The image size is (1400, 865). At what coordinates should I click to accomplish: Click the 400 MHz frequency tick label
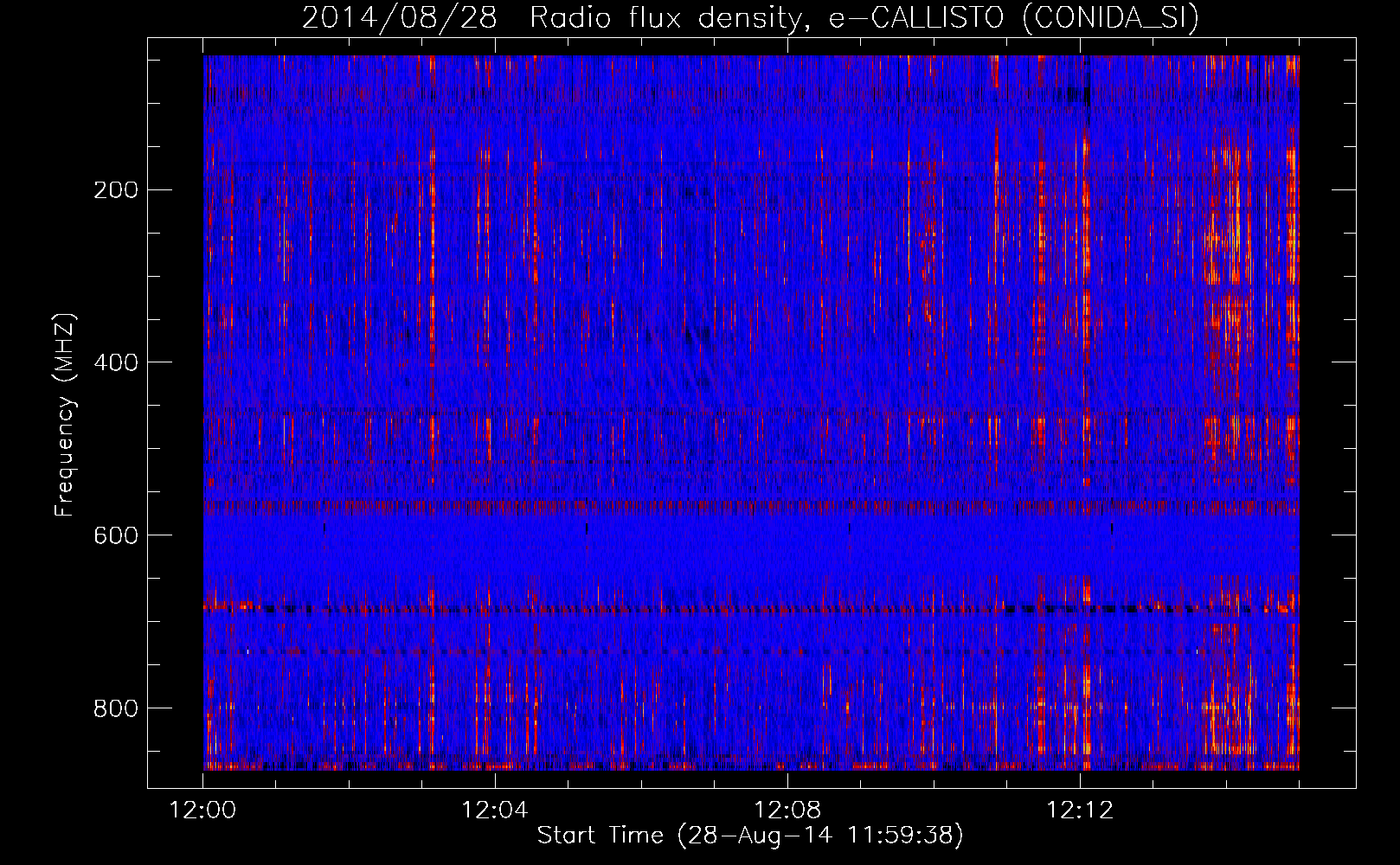click(115, 362)
